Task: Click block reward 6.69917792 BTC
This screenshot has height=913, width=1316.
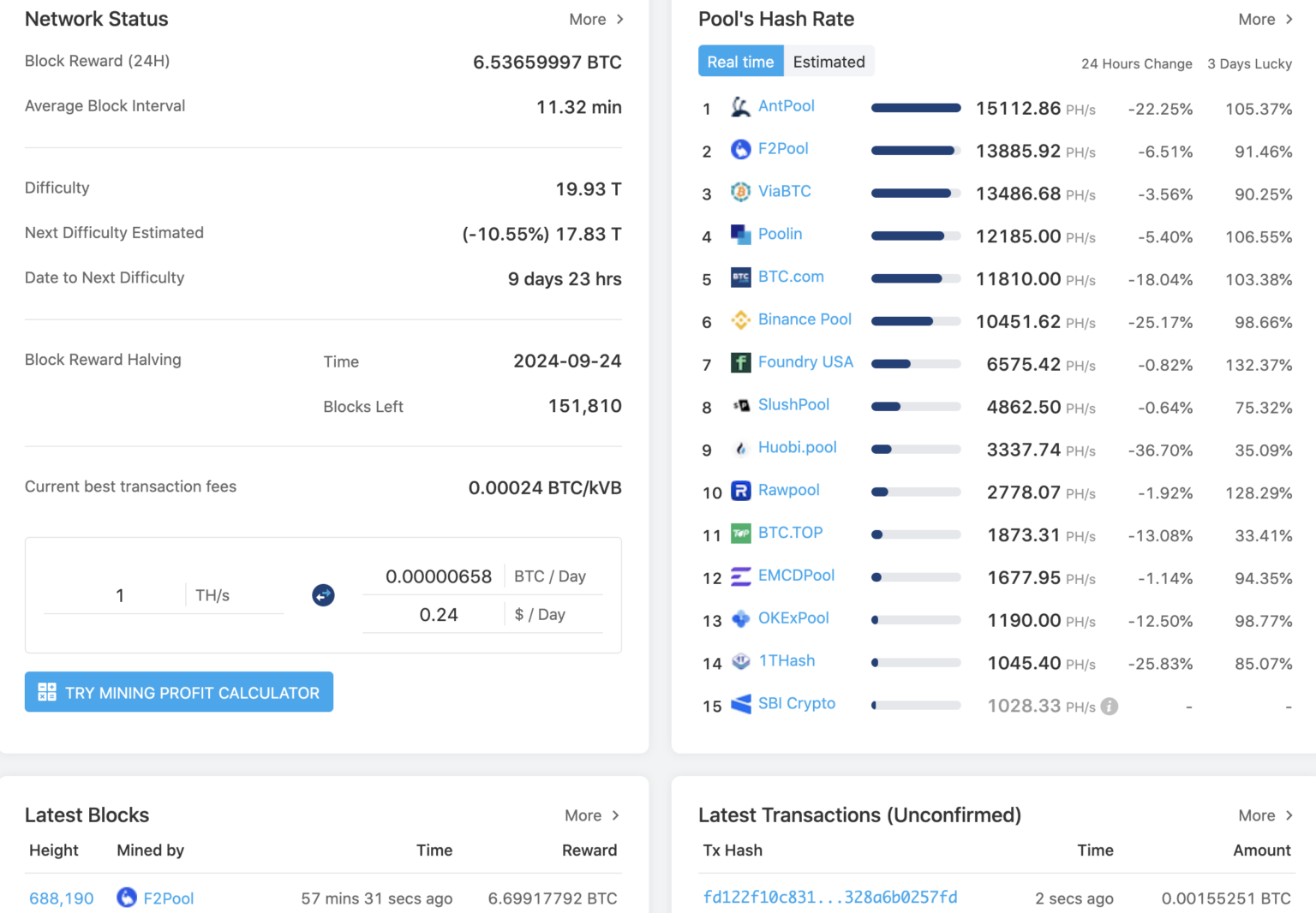Action: [553, 898]
